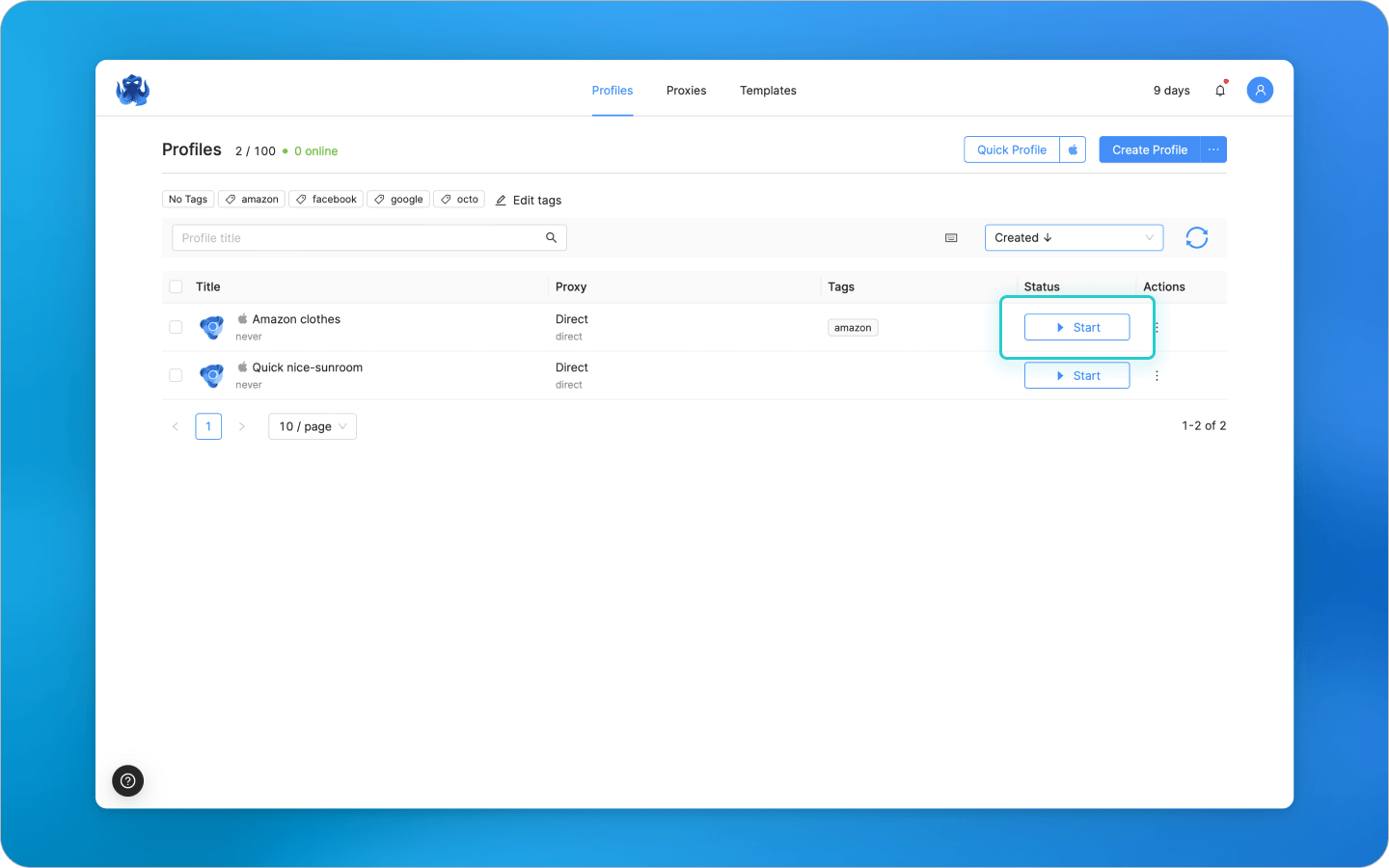Filter profiles by the facebook tag

(325, 199)
